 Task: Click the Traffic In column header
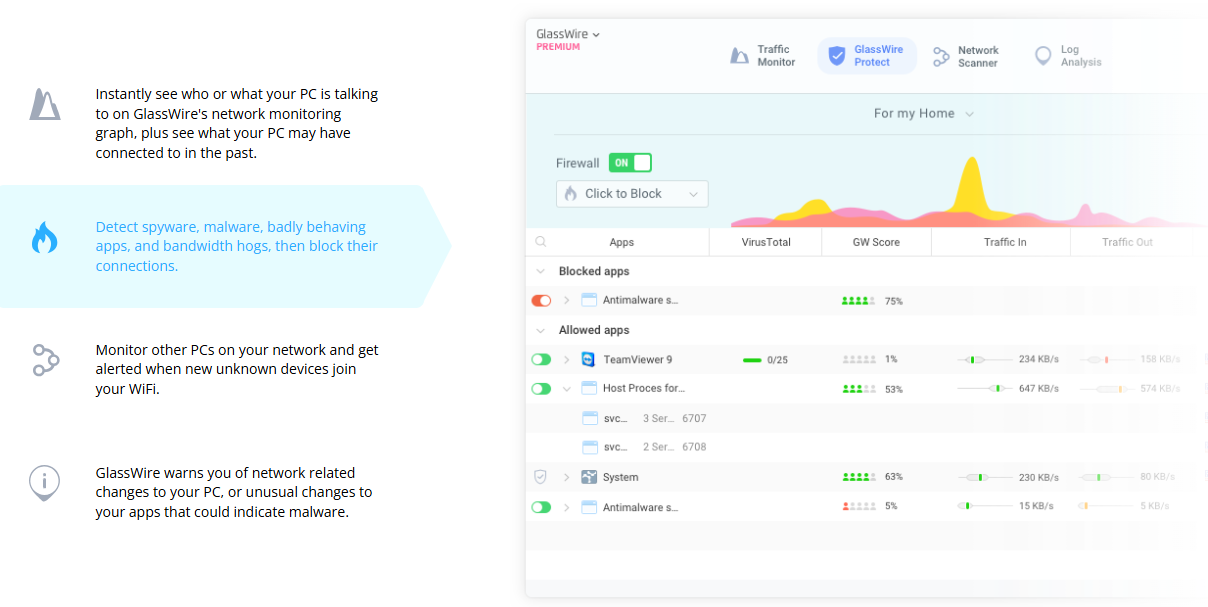[x=1005, y=242]
